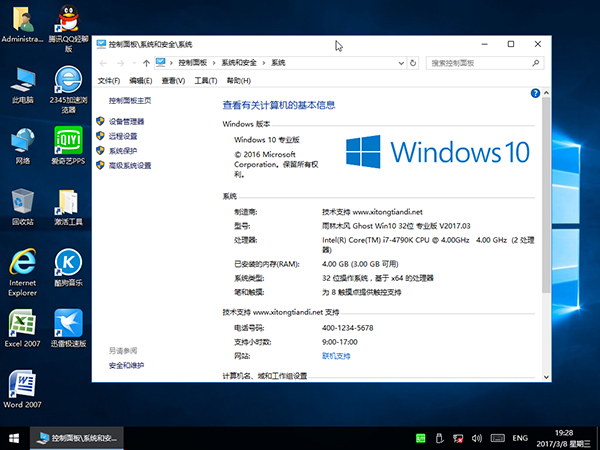
Task: Open 高级系统设置 in the left panel
Action: click(130, 165)
